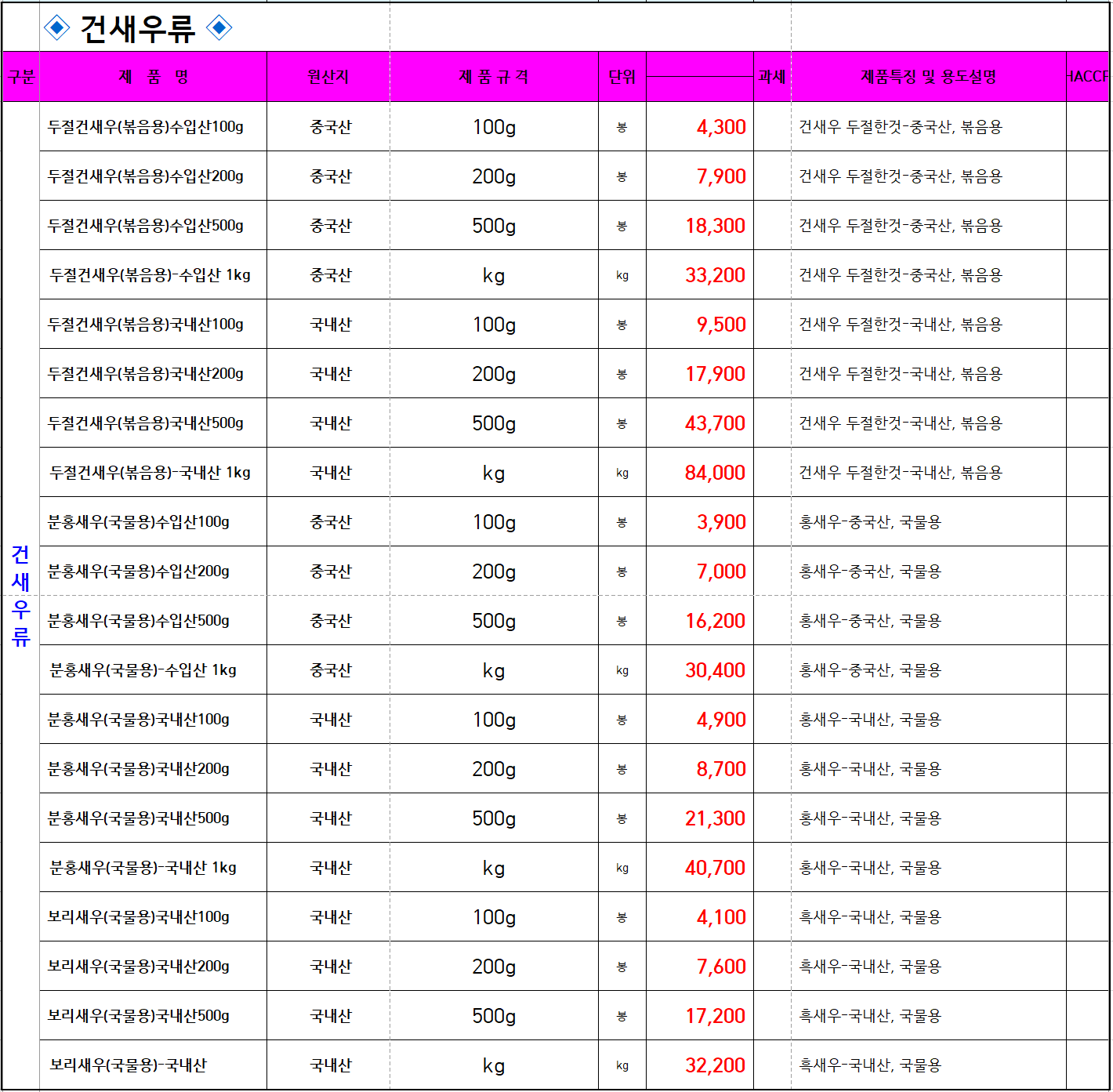Screen dimensions: 1113x1092
Task: Click the vertical 건새우류 category cell
Action: pyautogui.click(x=21, y=596)
